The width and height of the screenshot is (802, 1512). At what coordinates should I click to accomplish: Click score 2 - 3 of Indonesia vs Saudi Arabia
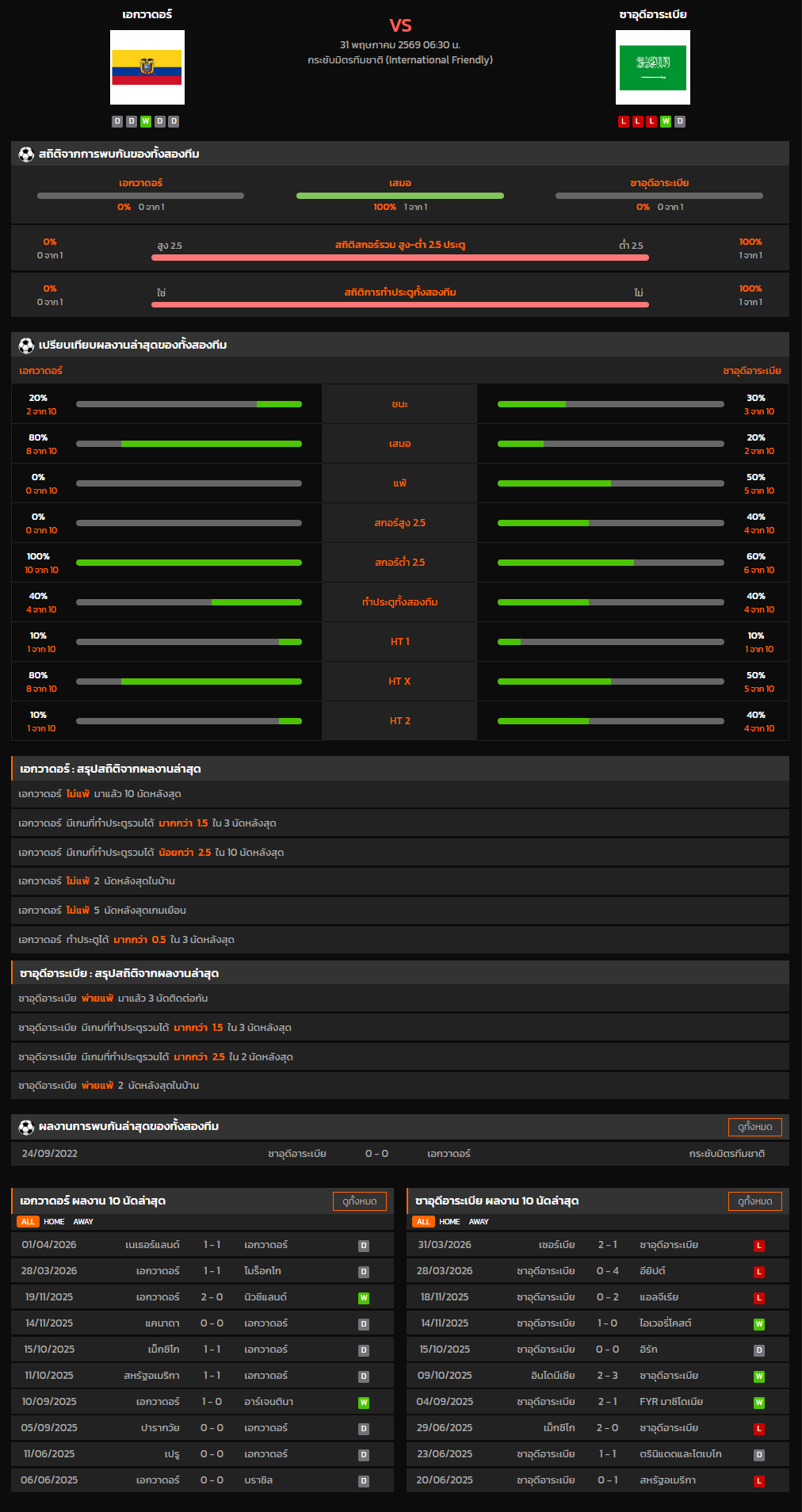coord(608,1376)
